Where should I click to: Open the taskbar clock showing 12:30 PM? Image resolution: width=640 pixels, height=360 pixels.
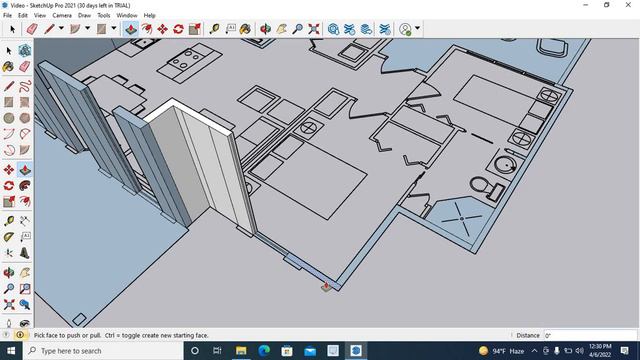coord(600,351)
